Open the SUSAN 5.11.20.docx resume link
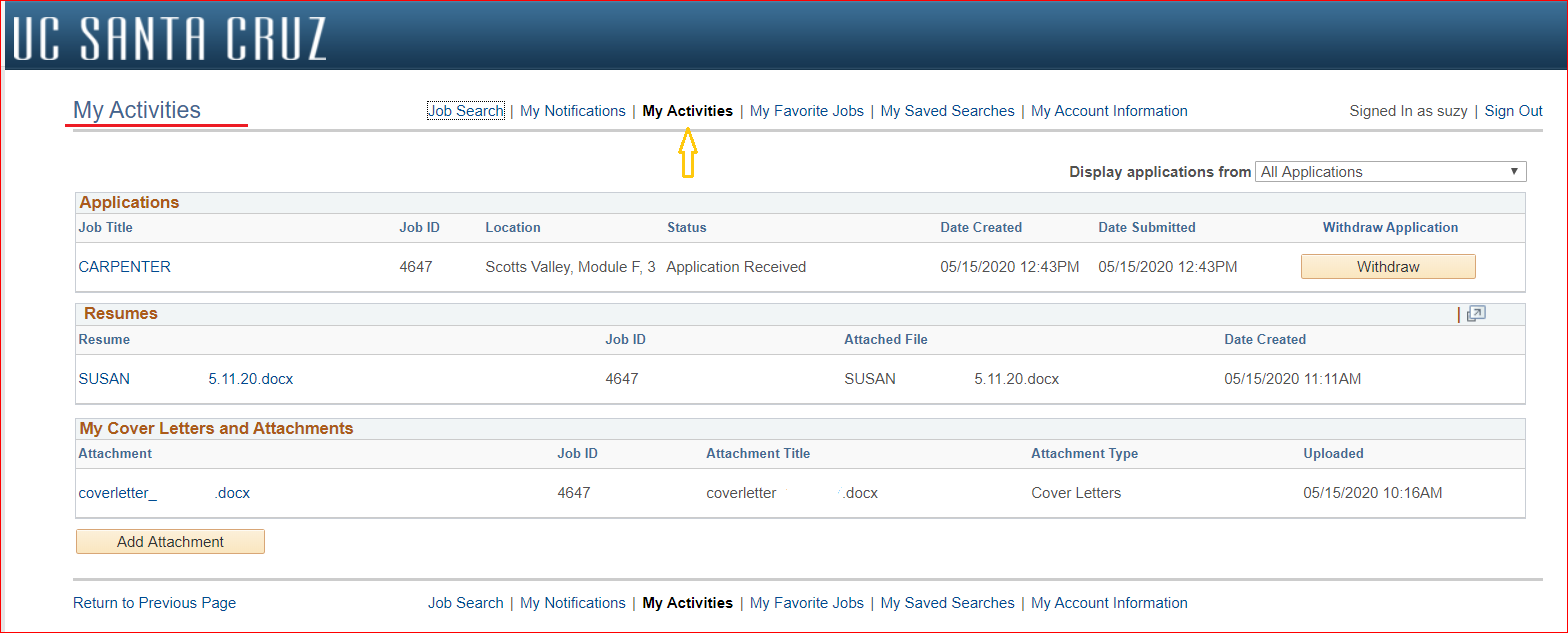 [x=186, y=379]
